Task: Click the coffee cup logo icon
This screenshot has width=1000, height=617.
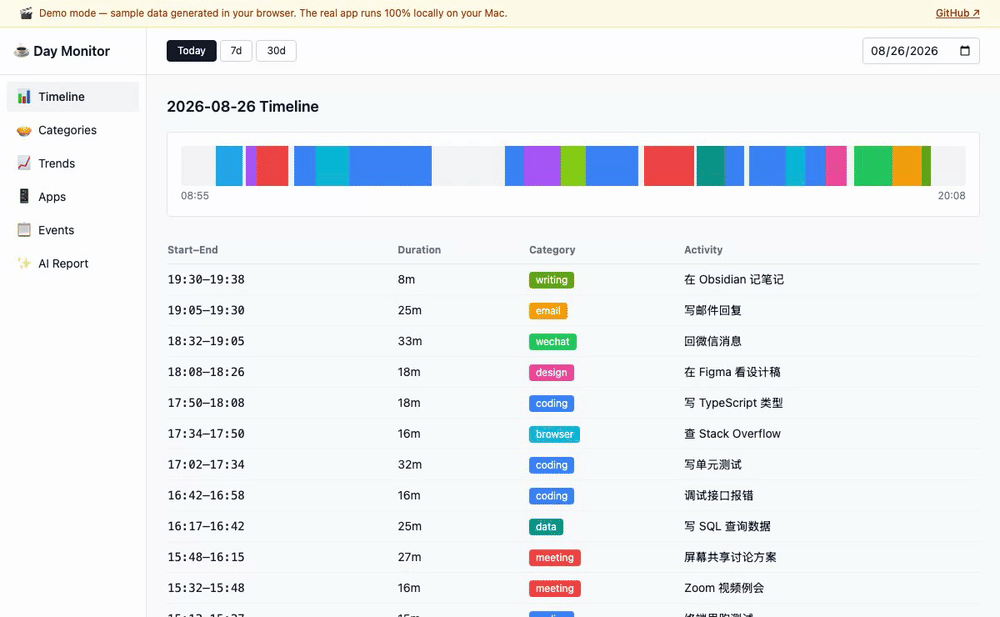Action: [x=22, y=51]
